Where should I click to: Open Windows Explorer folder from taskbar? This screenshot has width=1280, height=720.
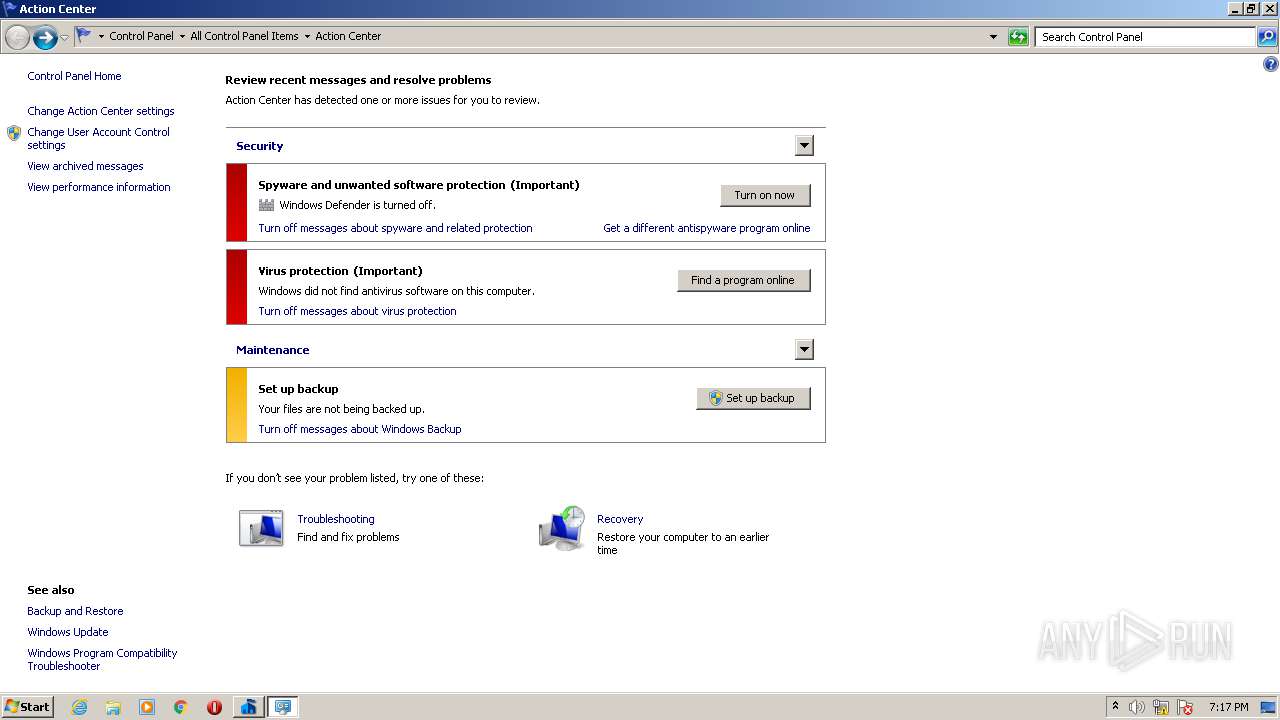(113, 707)
